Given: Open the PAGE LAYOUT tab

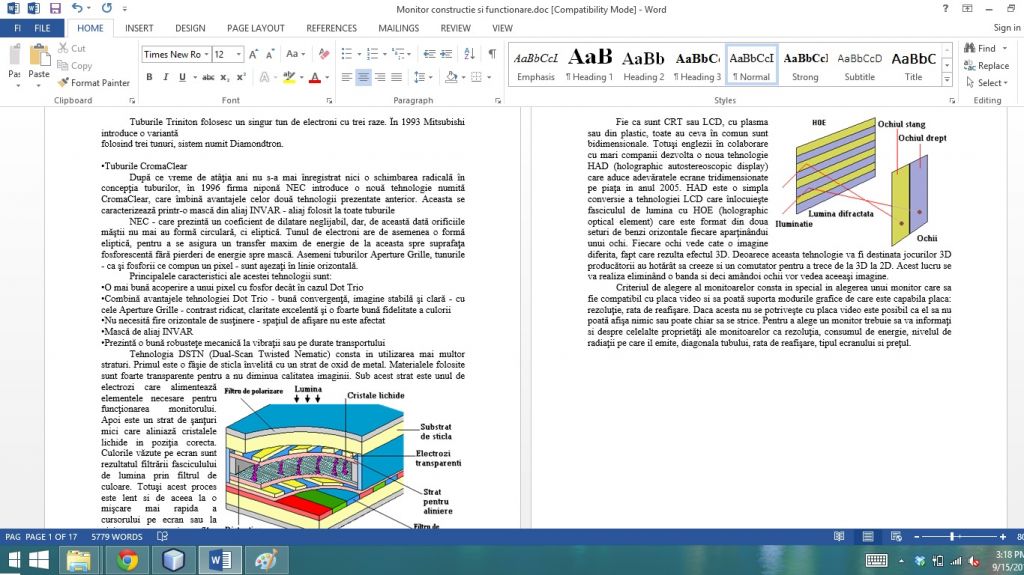Looking at the screenshot, I should click(255, 28).
